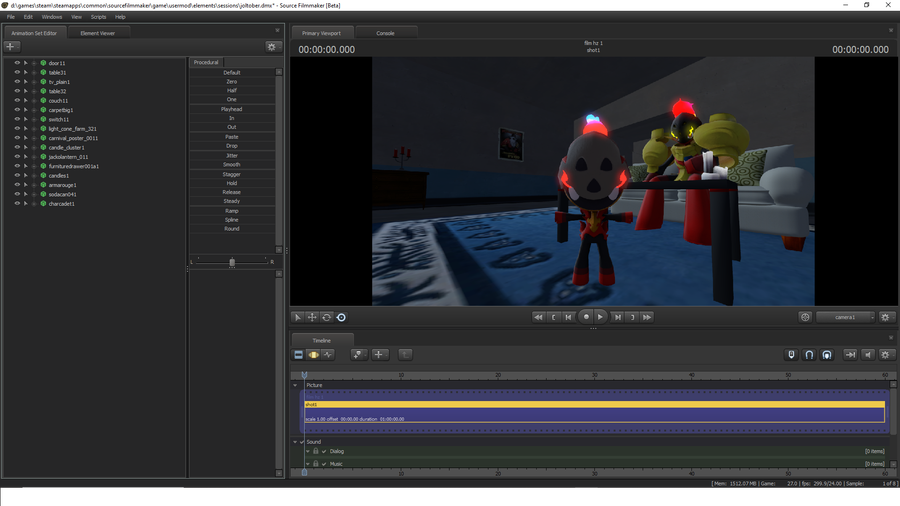This screenshot has width=900, height=506.
Task: Open viewport gear settings menu
Action: coord(886,317)
